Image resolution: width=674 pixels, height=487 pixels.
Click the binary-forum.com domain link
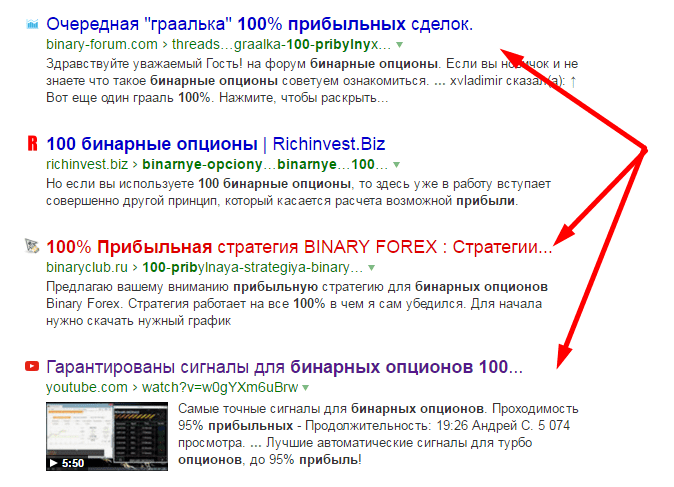coord(102,44)
